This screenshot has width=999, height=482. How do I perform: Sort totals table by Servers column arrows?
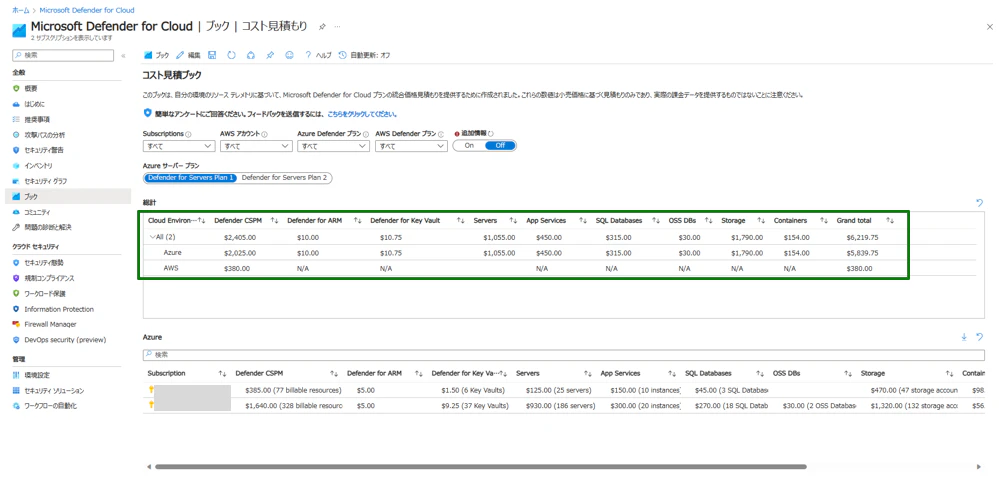point(513,220)
